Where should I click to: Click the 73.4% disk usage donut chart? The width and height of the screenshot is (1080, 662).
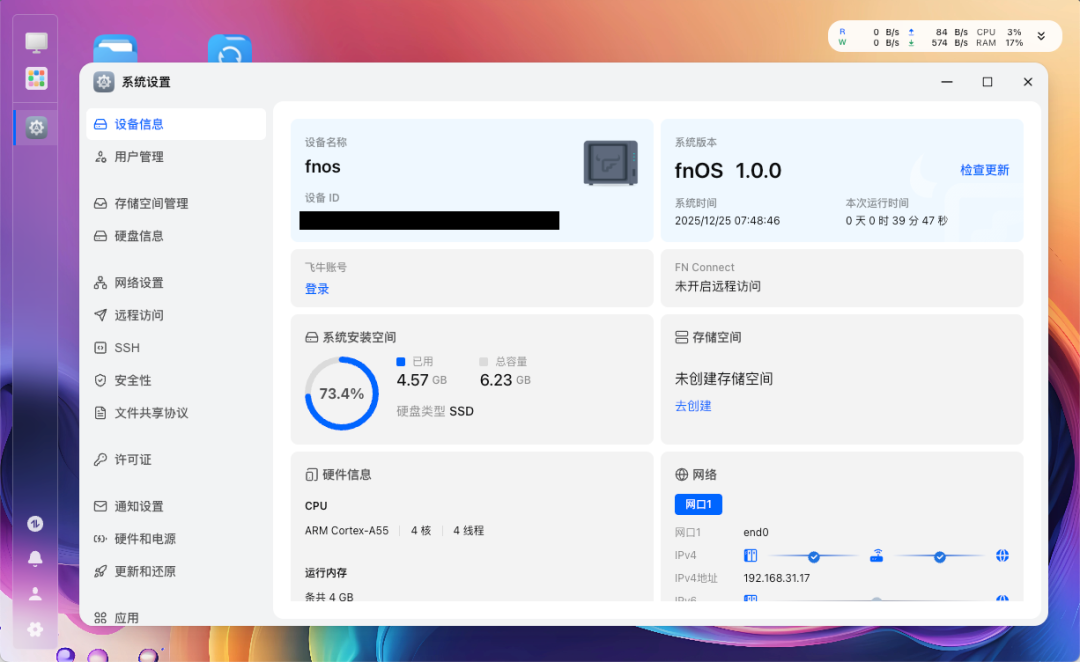tap(341, 393)
